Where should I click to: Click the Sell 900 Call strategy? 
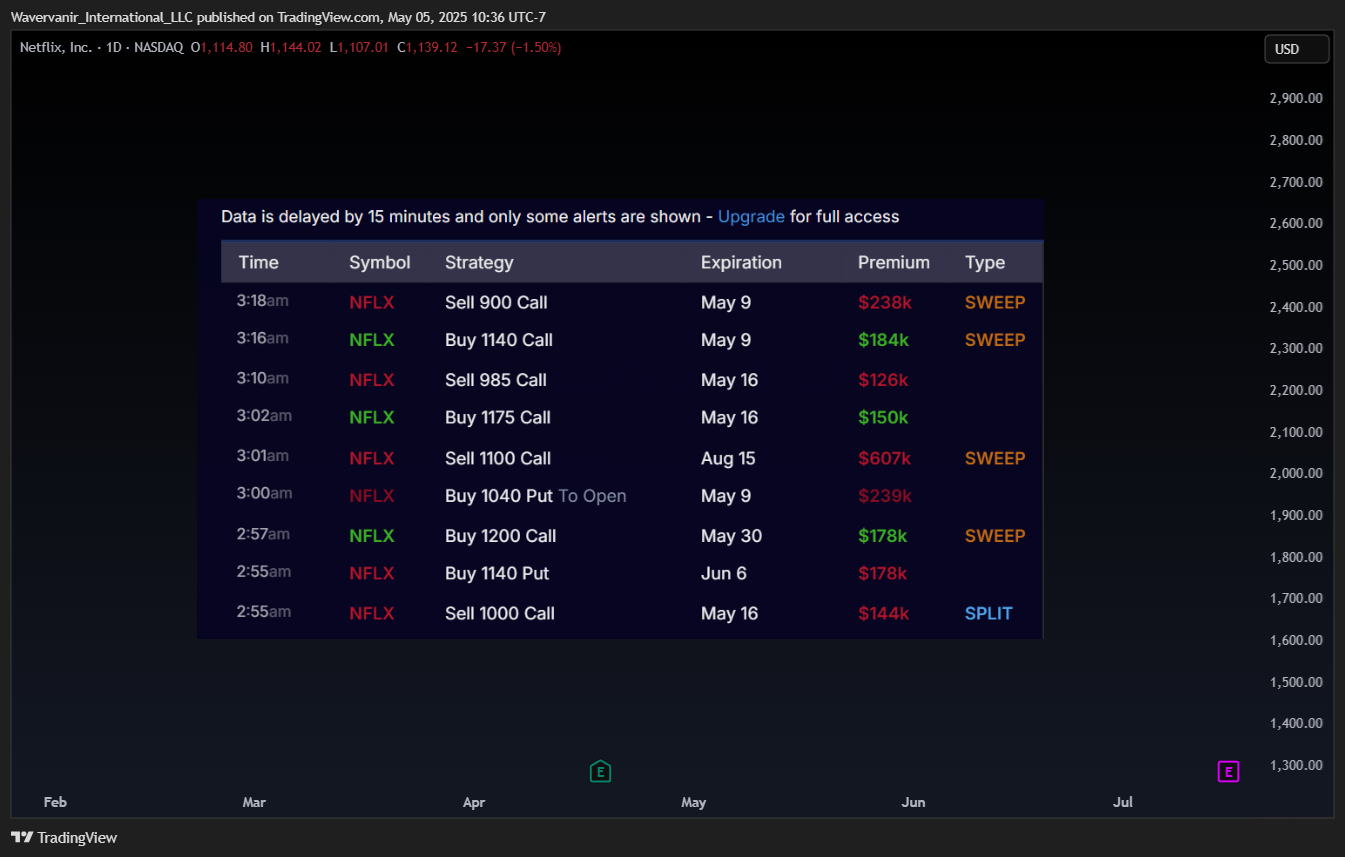(x=496, y=302)
